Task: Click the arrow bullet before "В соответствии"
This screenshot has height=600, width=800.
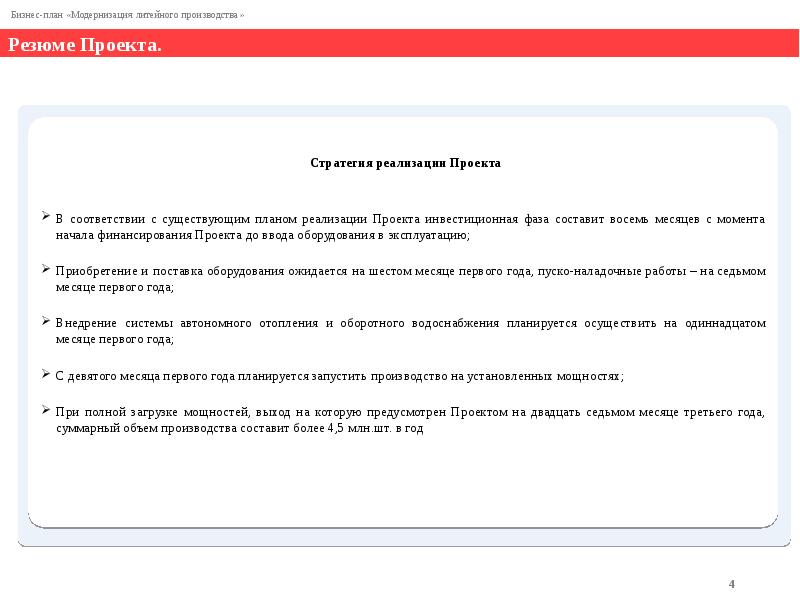Action: pyautogui.click(x=46, y=216)
